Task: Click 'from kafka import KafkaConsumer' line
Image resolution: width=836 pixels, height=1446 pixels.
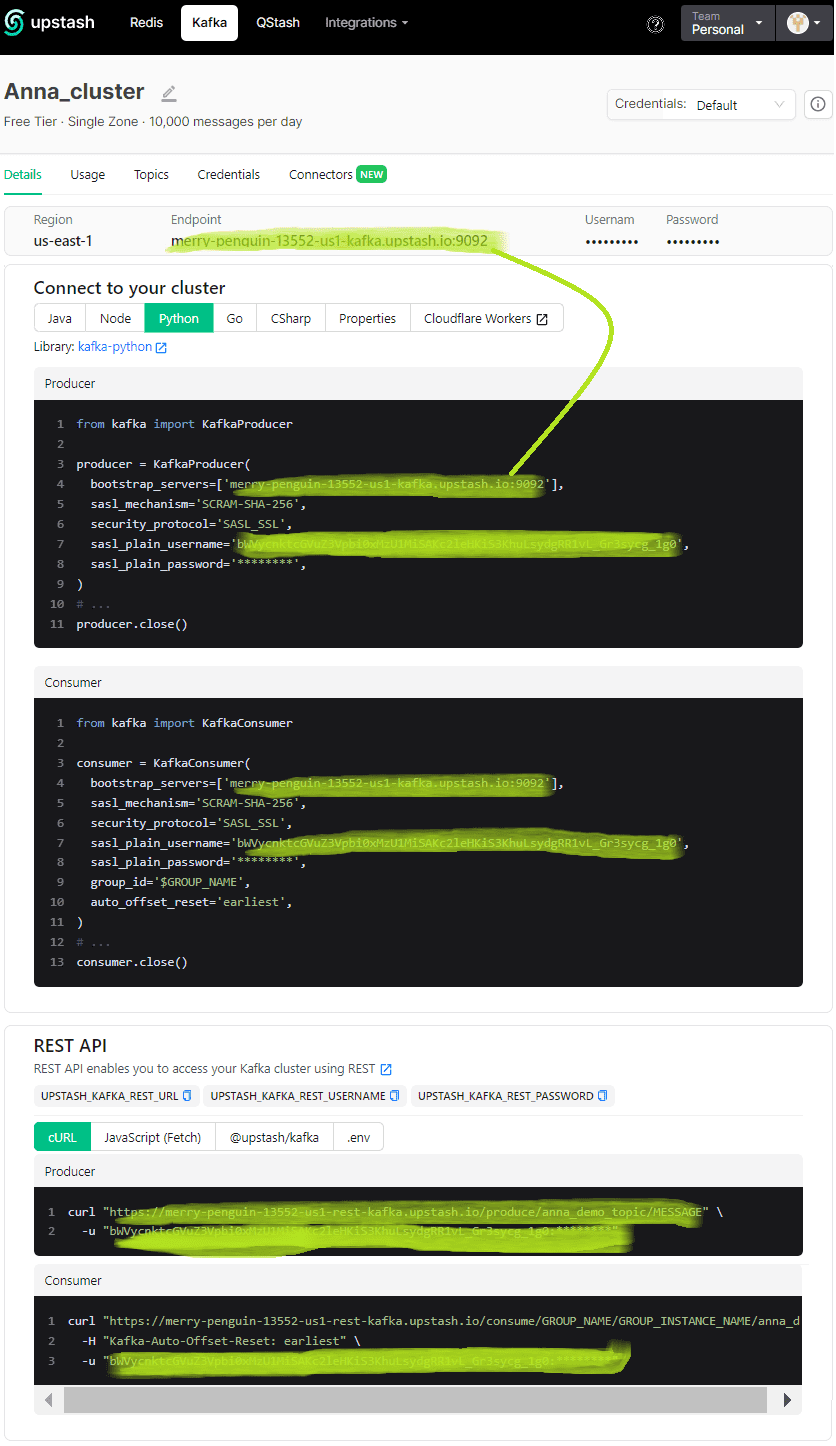Action: tap(185, 723)
